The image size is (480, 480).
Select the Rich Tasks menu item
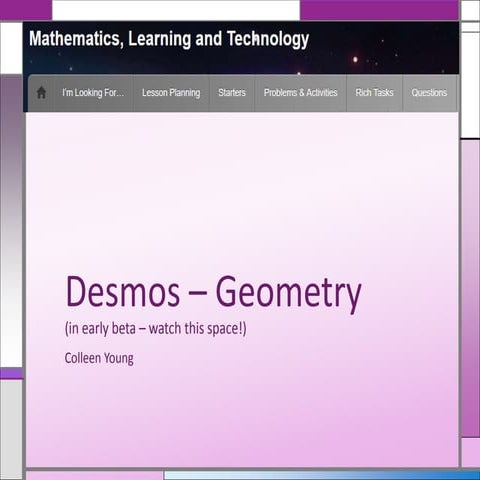coord(374,93)
